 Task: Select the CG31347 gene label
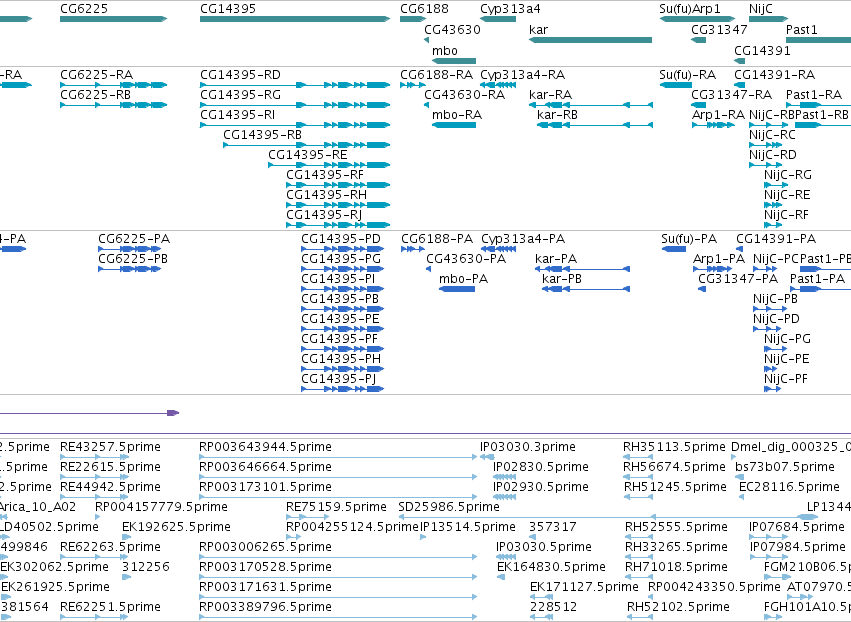(719, 30)
